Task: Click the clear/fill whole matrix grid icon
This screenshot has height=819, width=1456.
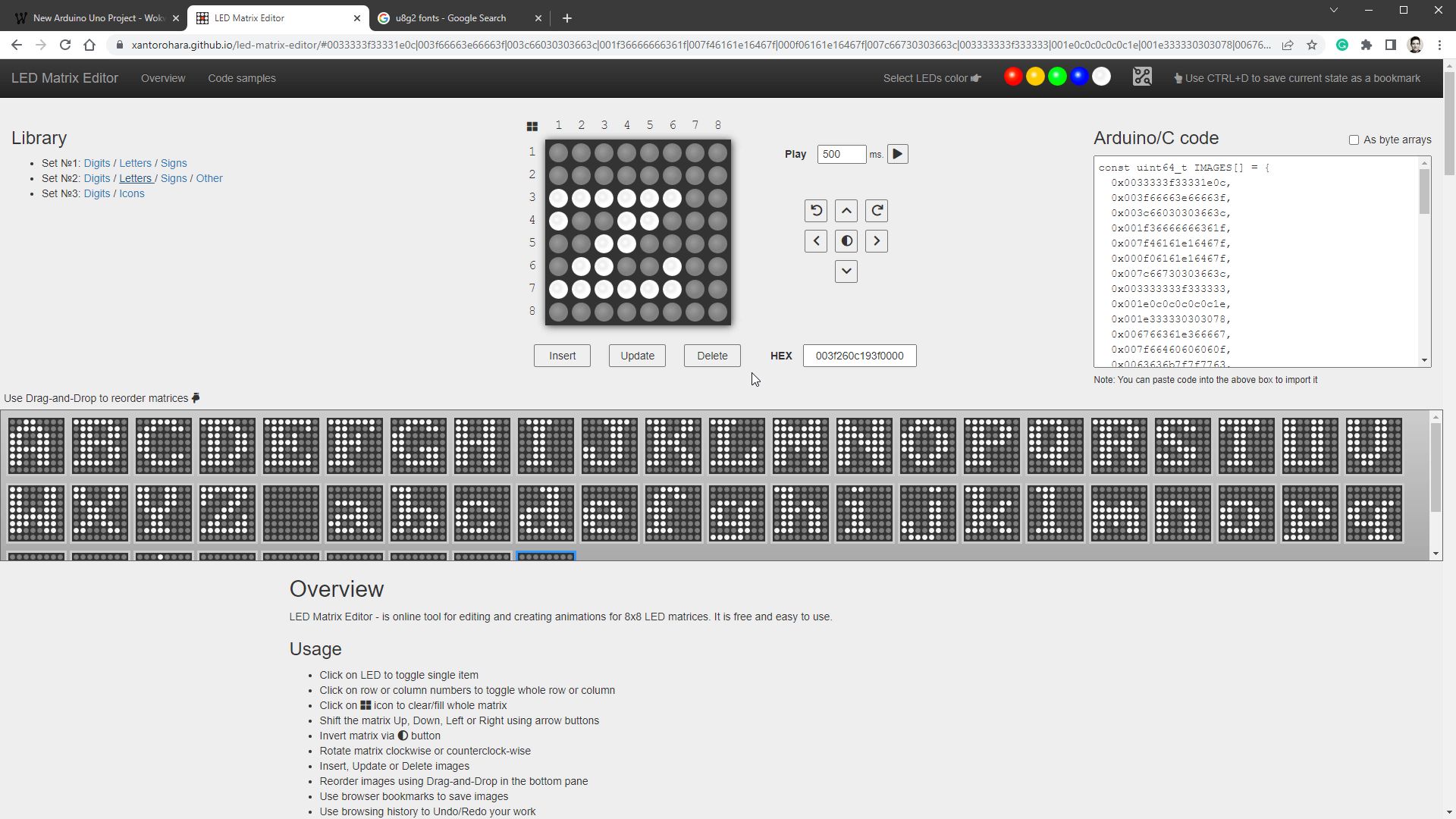Action: (x=533, y=125)
